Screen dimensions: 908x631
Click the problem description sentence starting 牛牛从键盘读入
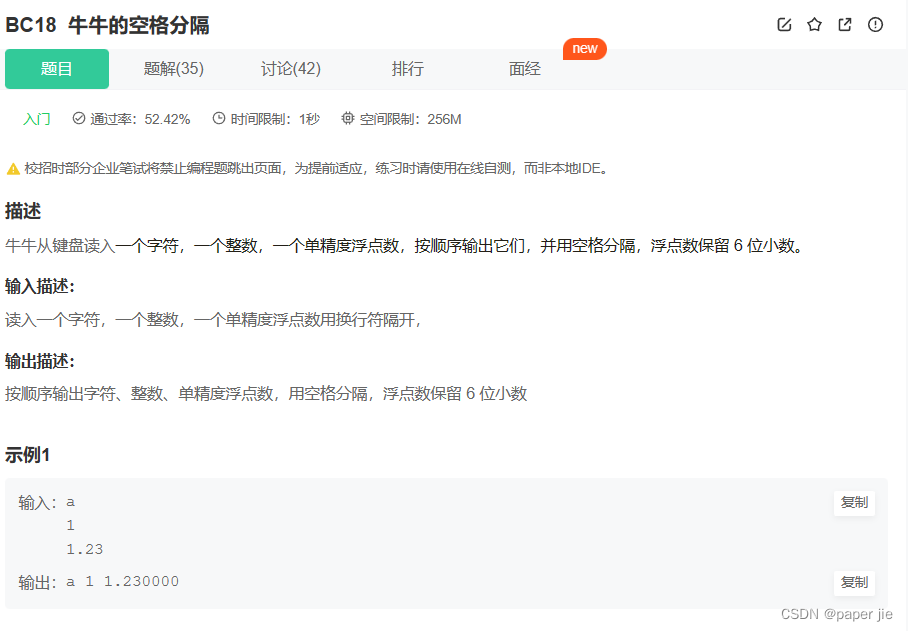[404, 245]
